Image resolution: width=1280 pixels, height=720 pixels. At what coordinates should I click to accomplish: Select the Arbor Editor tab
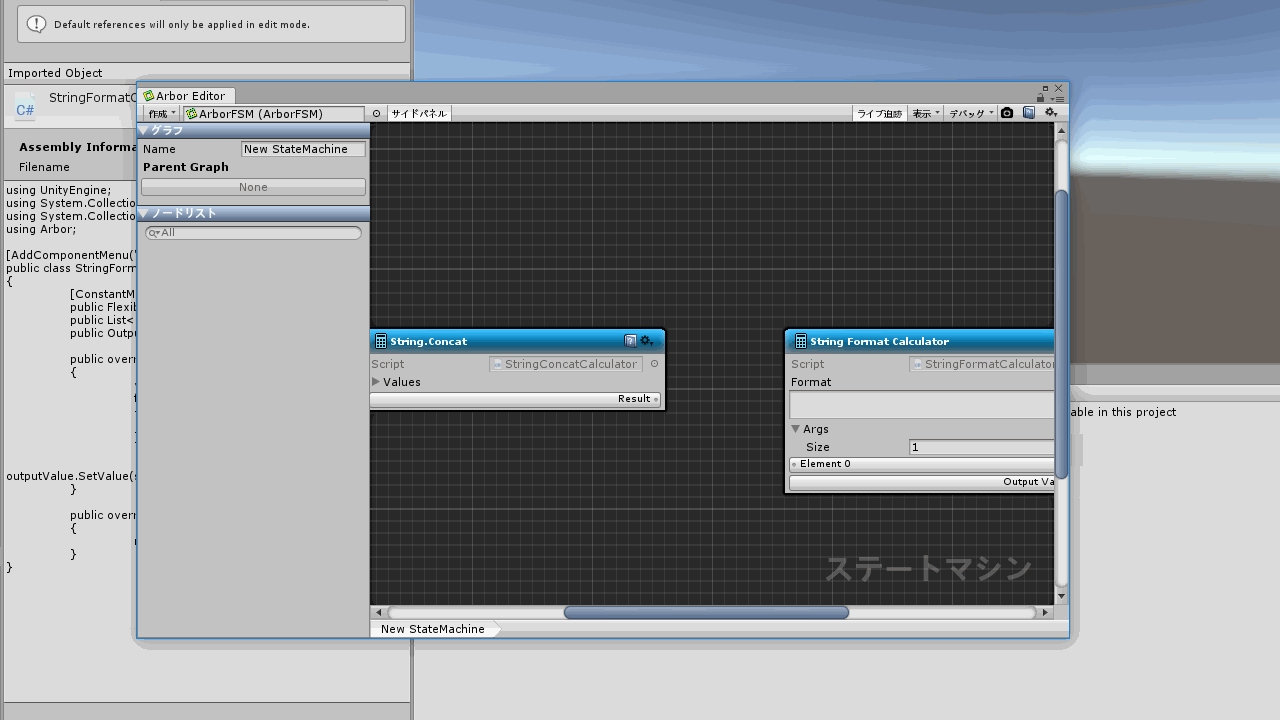[x=188, y=96]
